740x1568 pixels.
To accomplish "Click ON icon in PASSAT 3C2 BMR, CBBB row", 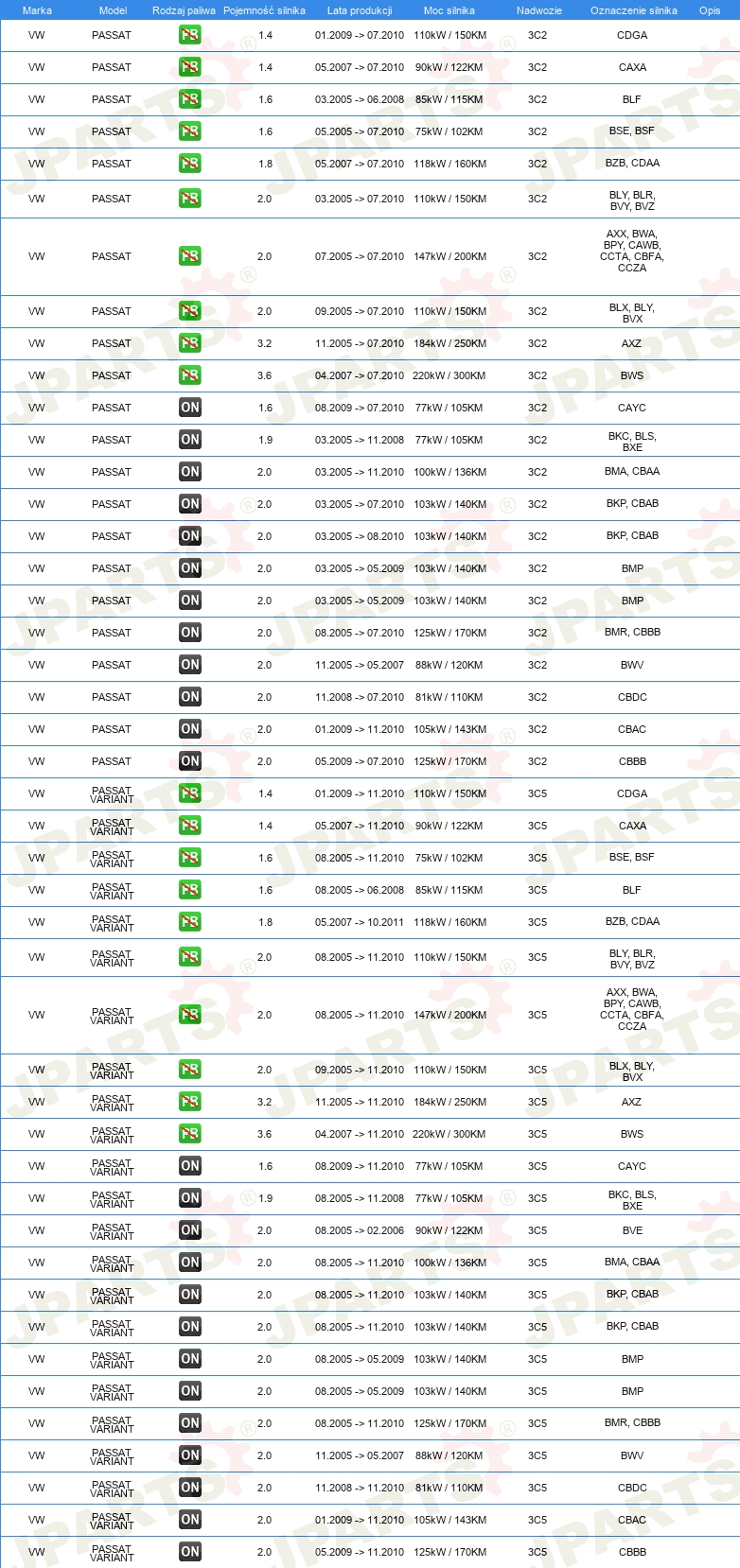I will 190,633.
